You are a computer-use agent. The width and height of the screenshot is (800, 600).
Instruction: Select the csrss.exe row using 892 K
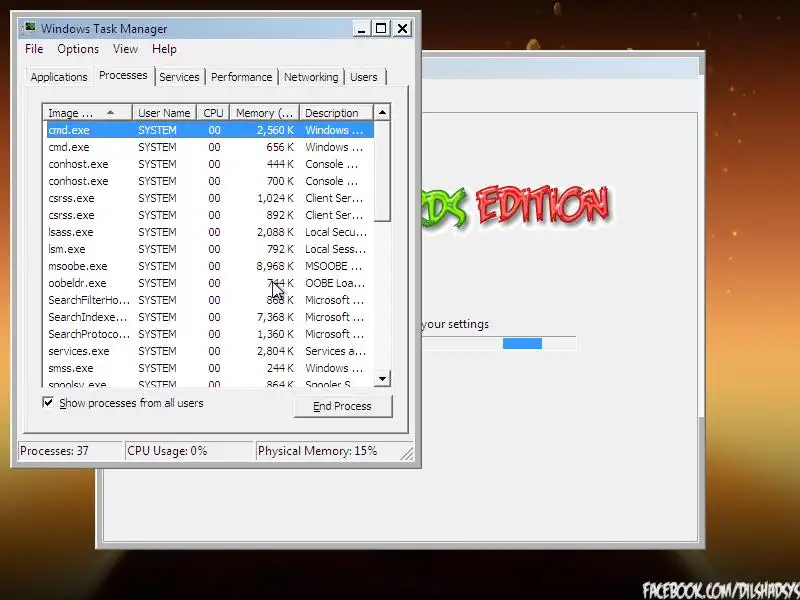210,215
